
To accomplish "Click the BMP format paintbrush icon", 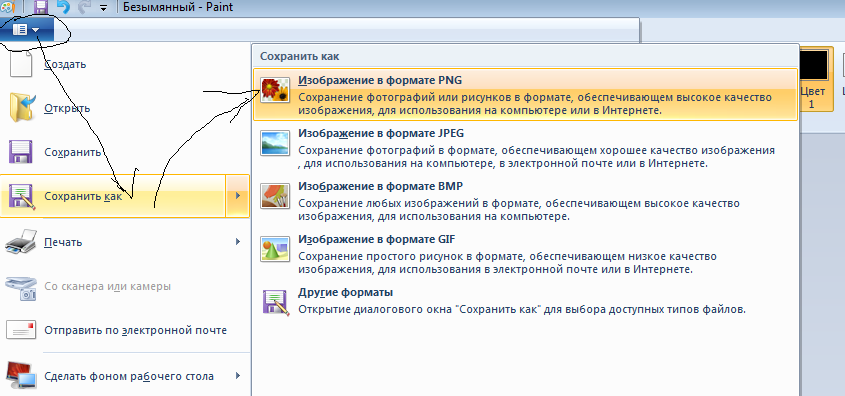I will click(275, 196).
